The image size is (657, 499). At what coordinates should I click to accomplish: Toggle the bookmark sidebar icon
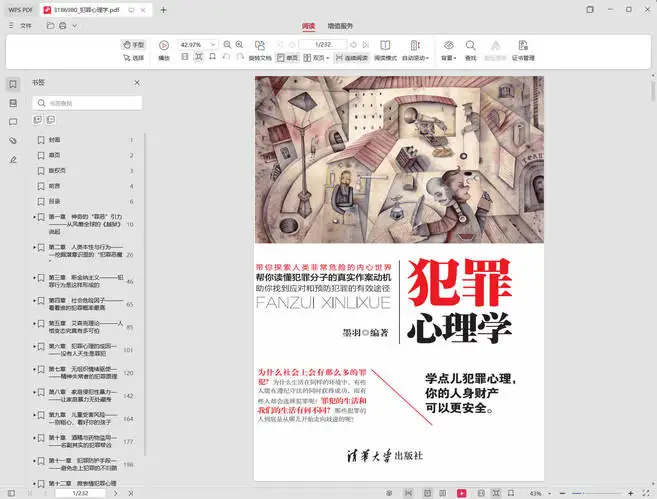[13, 84]
